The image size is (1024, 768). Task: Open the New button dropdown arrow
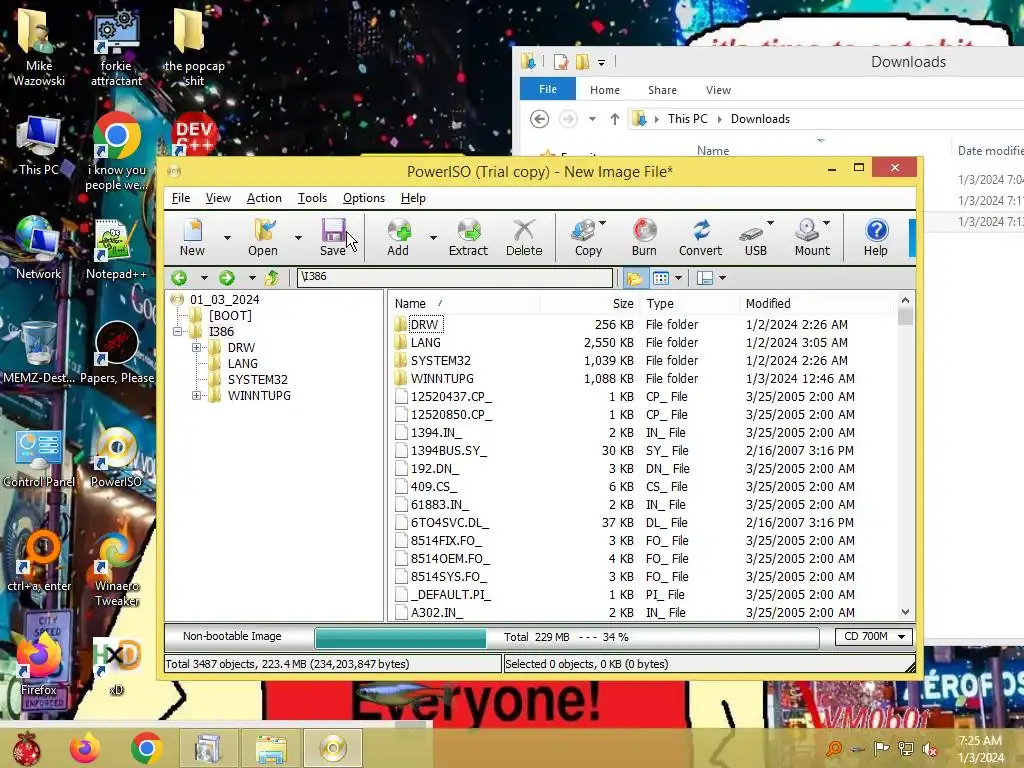[227, 238]
